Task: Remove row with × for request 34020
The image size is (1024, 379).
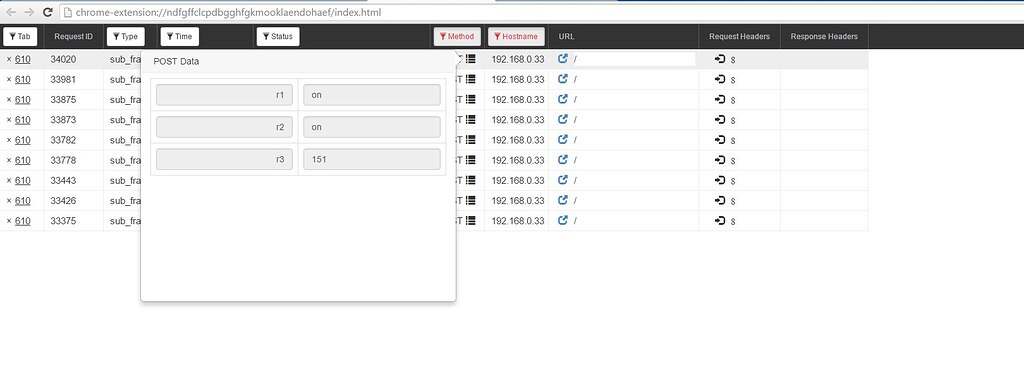Action: click(x=9, y=59)
